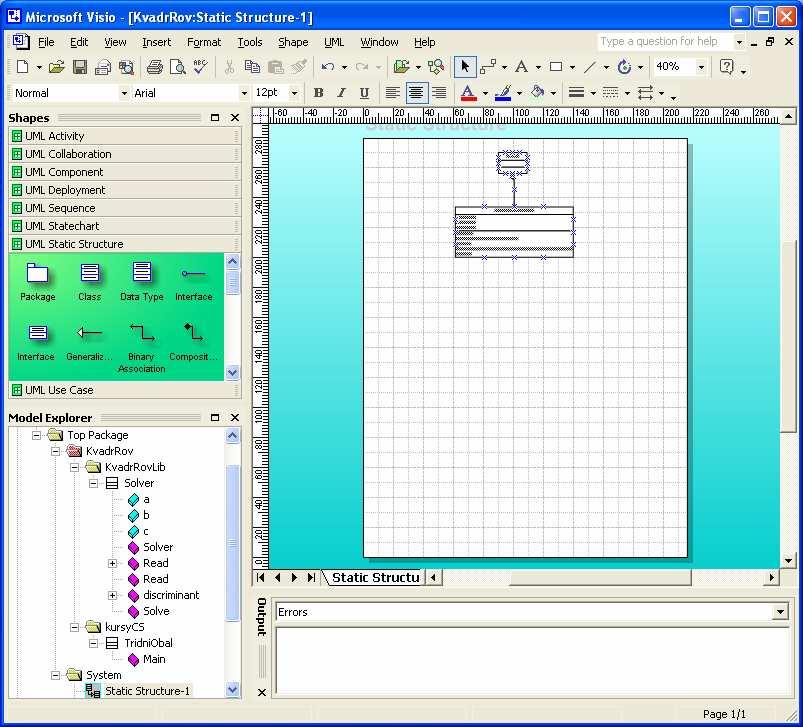Toggle Underline formatting
803x727 pixels.
pyautogui.click(x=364, y=93)
